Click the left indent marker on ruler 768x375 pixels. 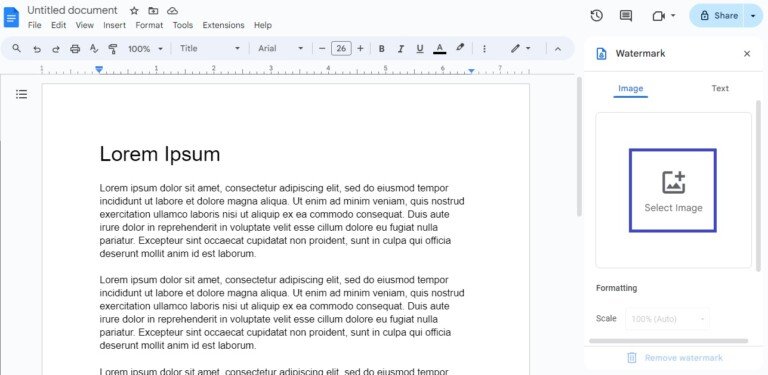tap(99, 70)
